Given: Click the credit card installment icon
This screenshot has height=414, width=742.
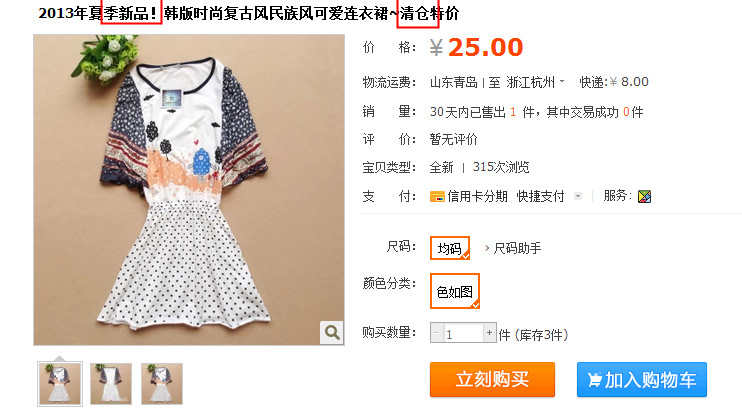Looking at the screenshot, I should click(x=437, y=196).
